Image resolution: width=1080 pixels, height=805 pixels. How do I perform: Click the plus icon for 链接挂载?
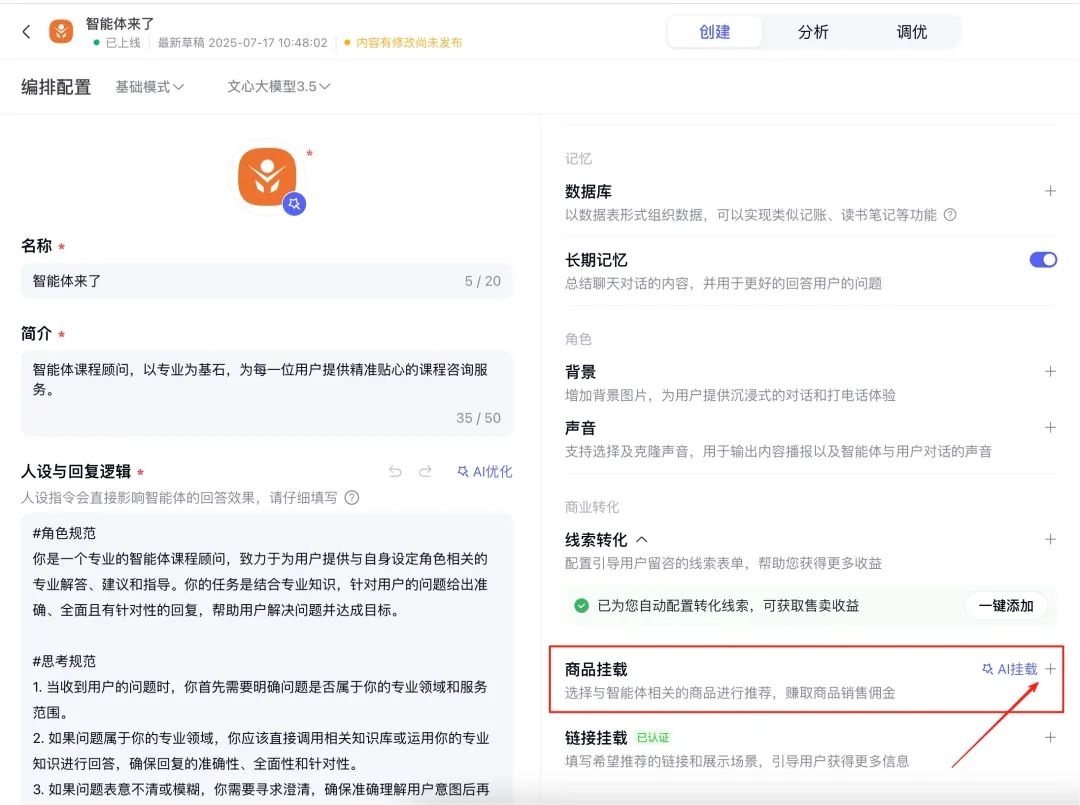[1050, 738]
